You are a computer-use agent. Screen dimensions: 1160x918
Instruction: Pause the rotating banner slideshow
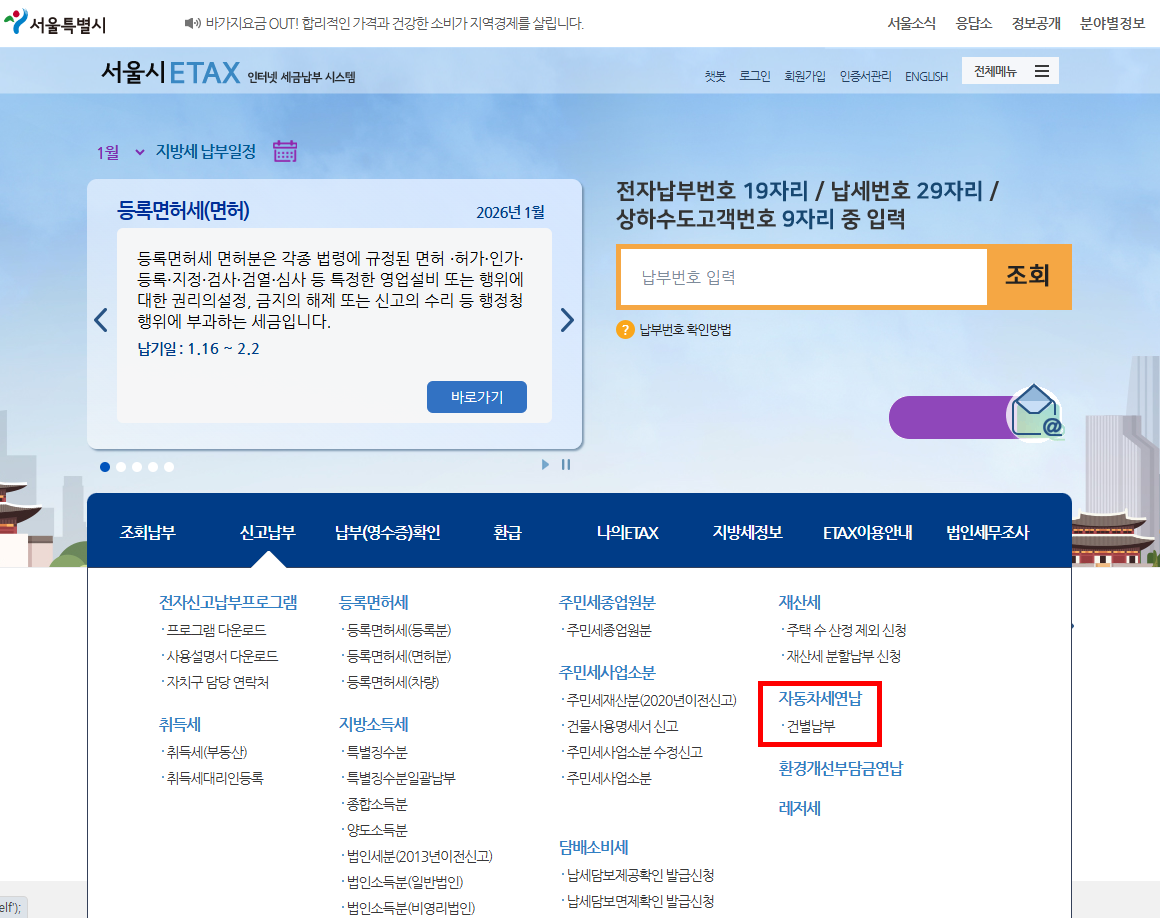click(564, 463)
